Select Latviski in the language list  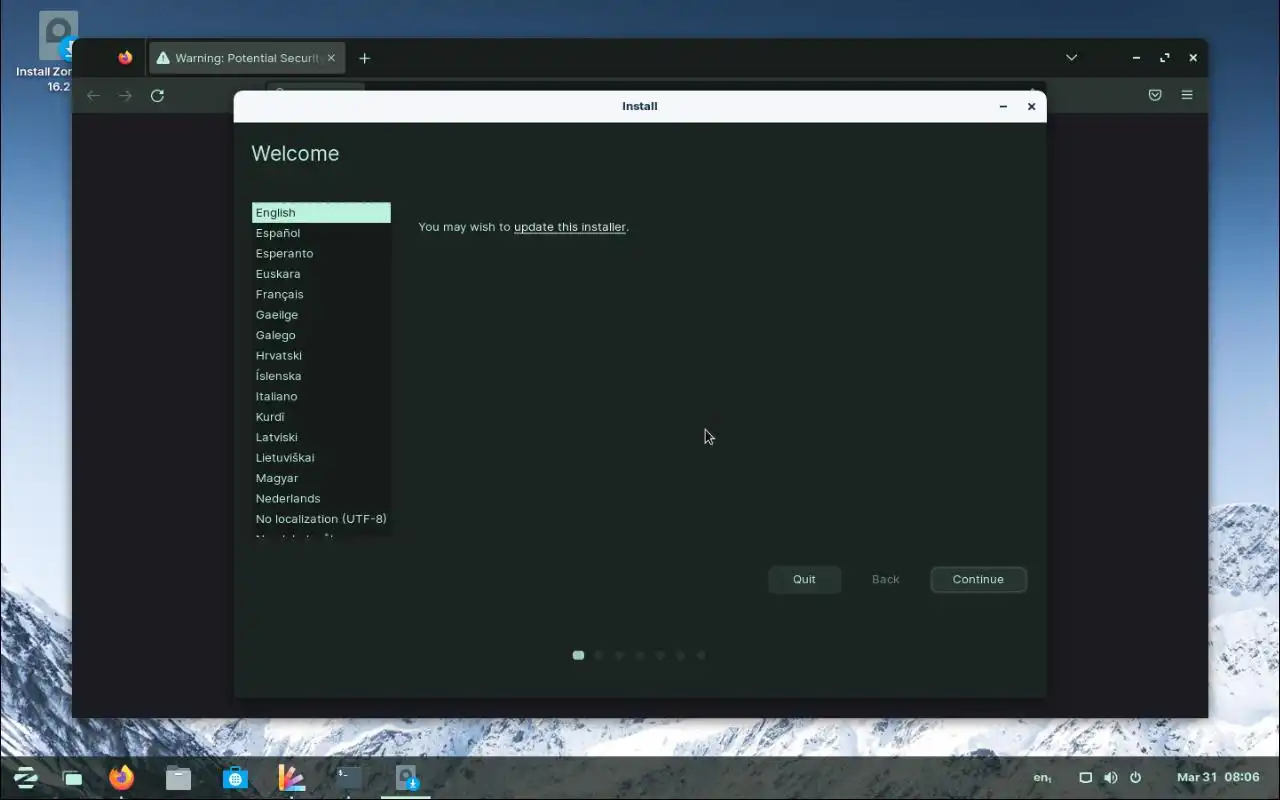(321, 437)
